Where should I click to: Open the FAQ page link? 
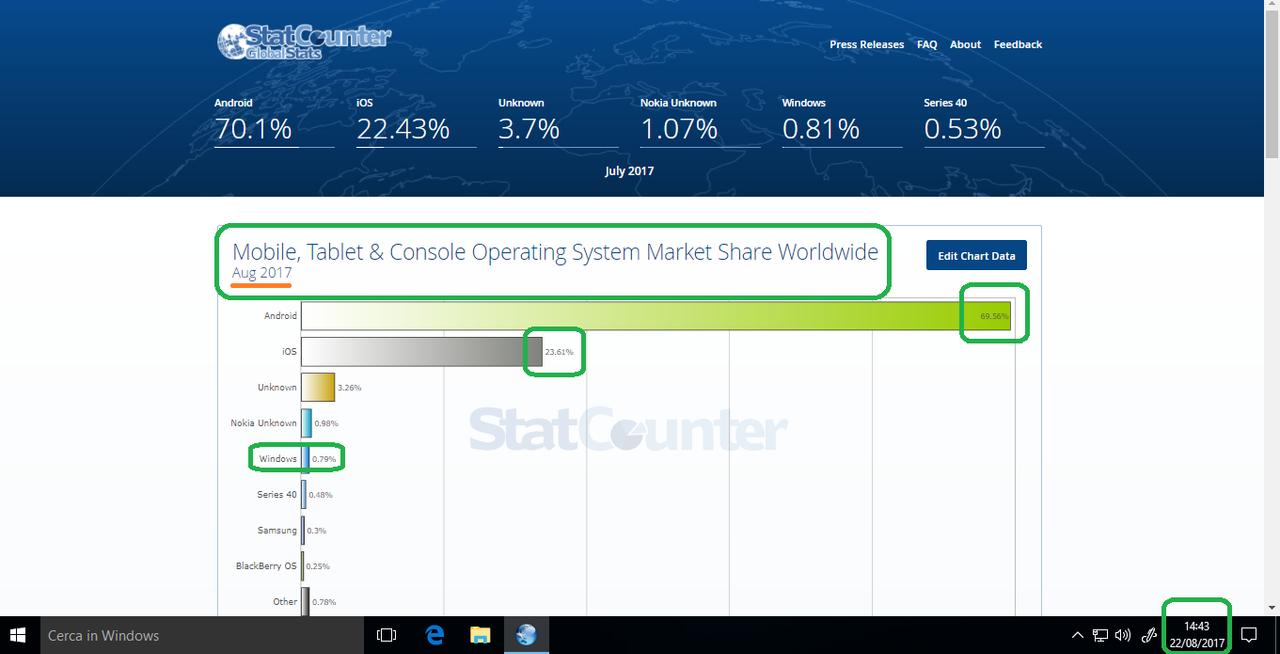coord(927,45)
